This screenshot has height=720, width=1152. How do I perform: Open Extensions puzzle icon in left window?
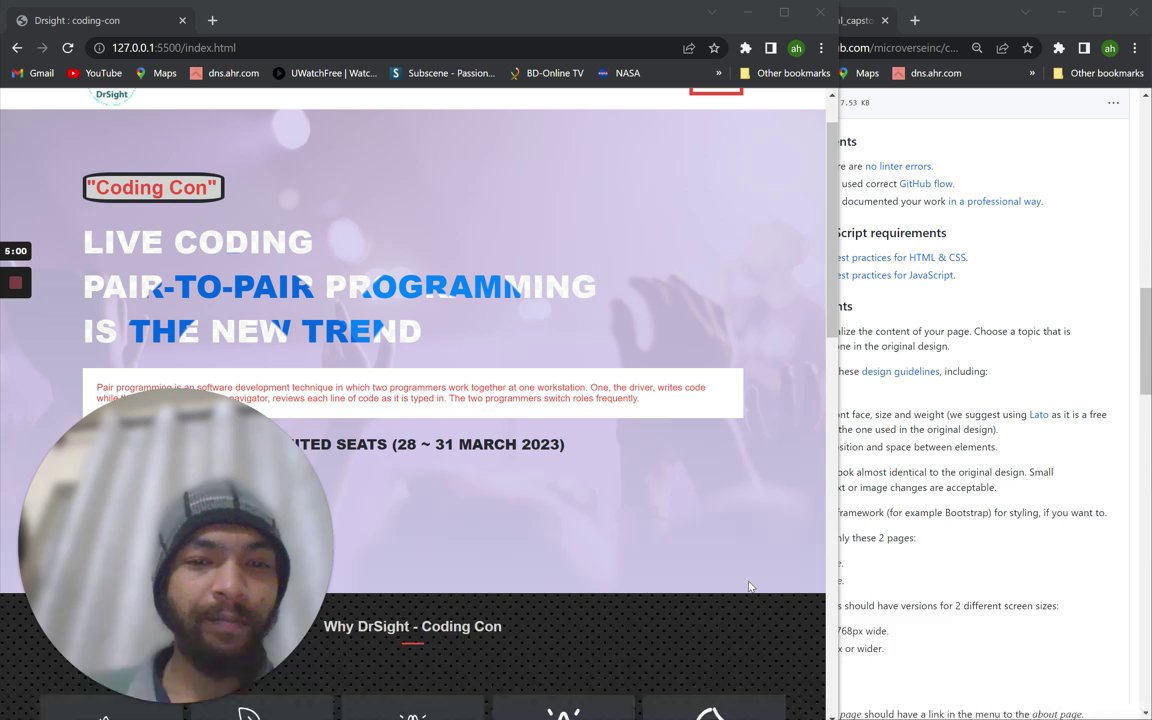pyautogui.click(x=746, y=48)
